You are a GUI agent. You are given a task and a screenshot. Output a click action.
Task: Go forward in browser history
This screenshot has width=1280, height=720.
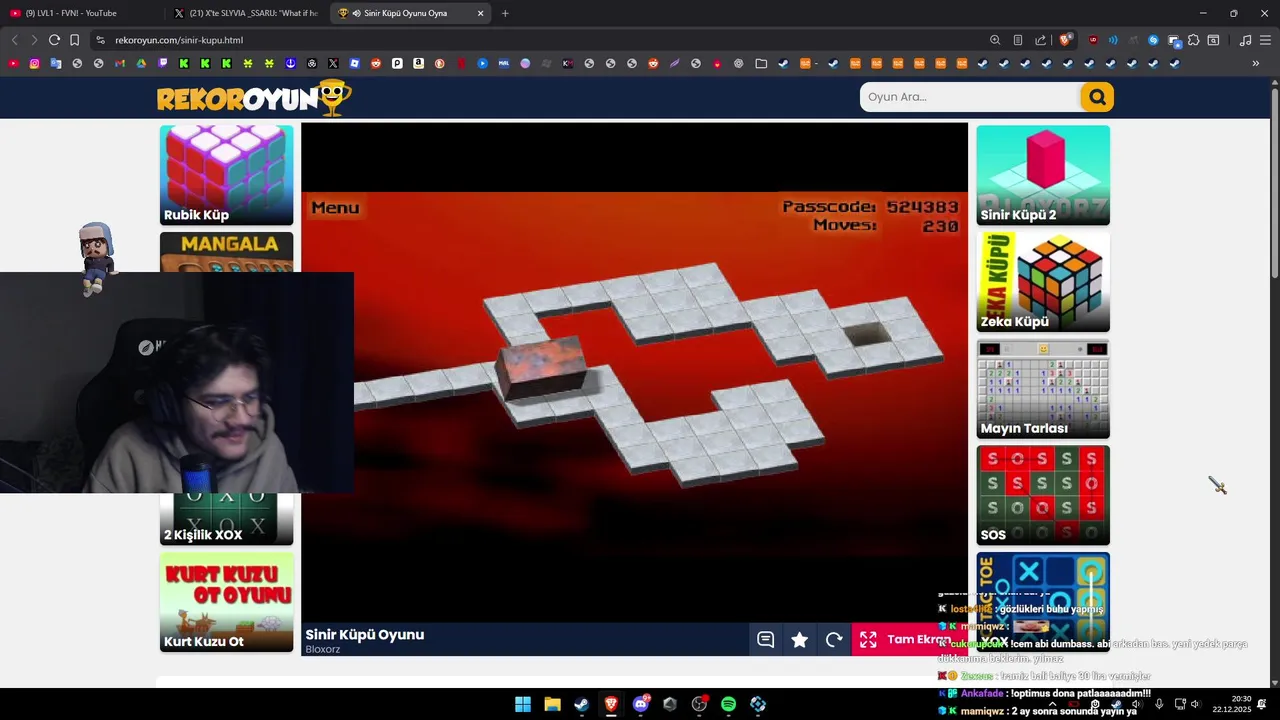point(34,40)
